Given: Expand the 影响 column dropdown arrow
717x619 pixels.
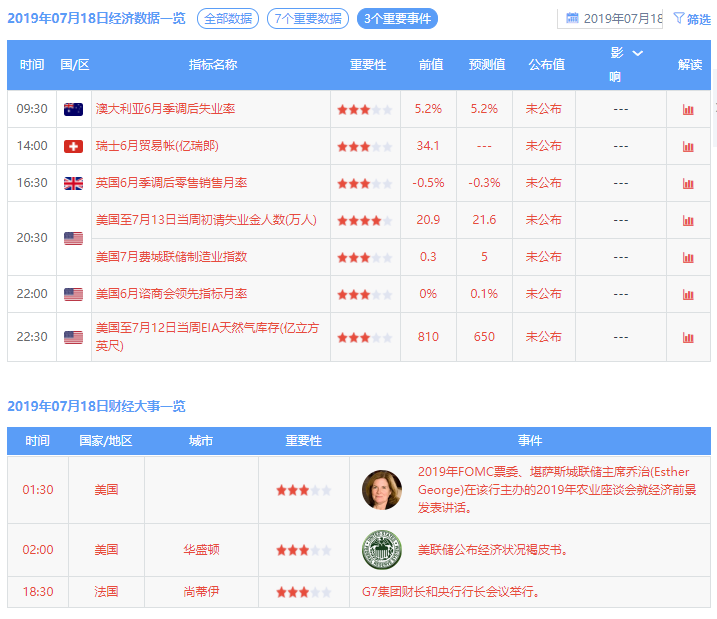Looking at the screenshot, I should click(637, 53).
